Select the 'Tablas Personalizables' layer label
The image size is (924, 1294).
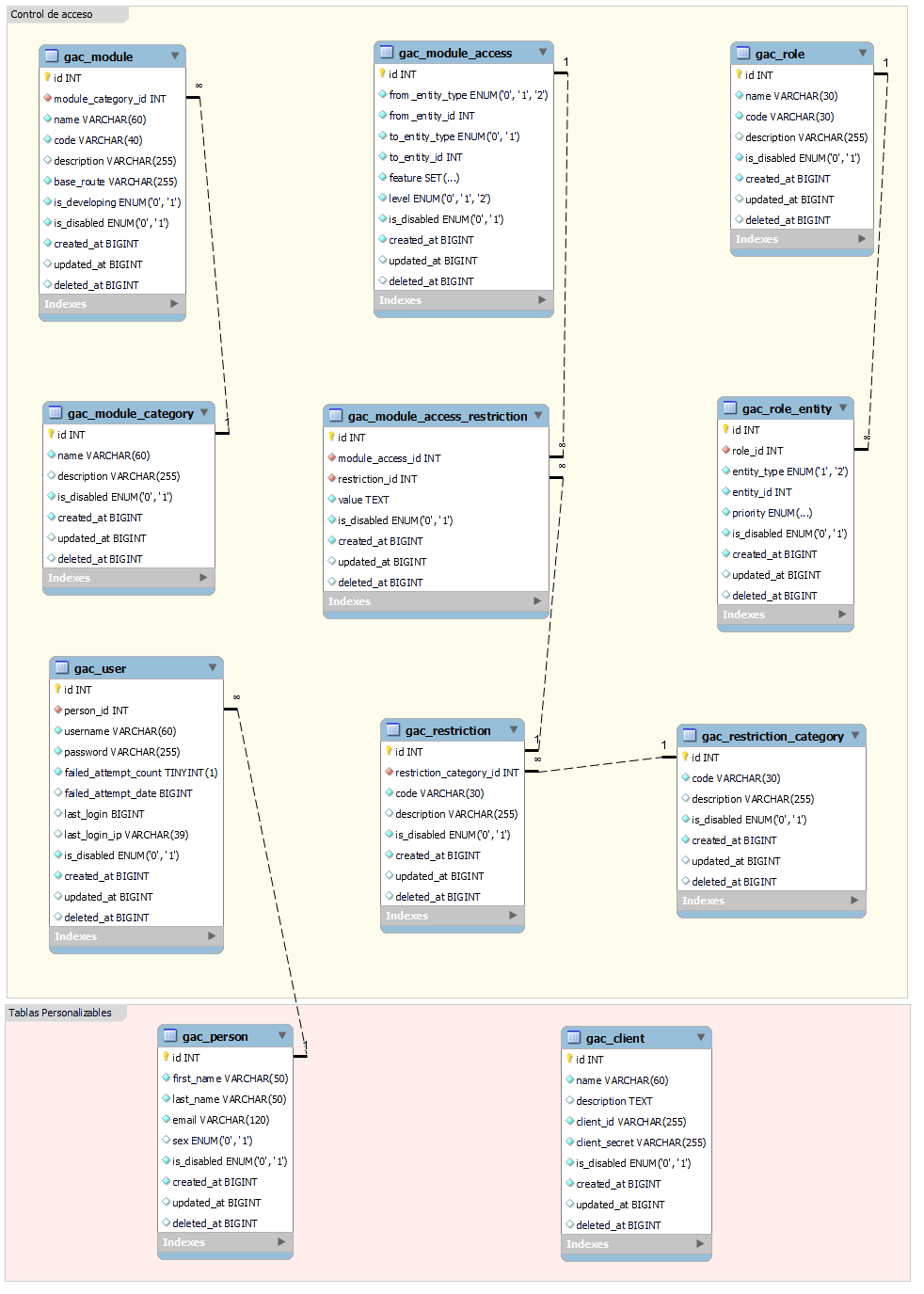tap(60, 1013)
